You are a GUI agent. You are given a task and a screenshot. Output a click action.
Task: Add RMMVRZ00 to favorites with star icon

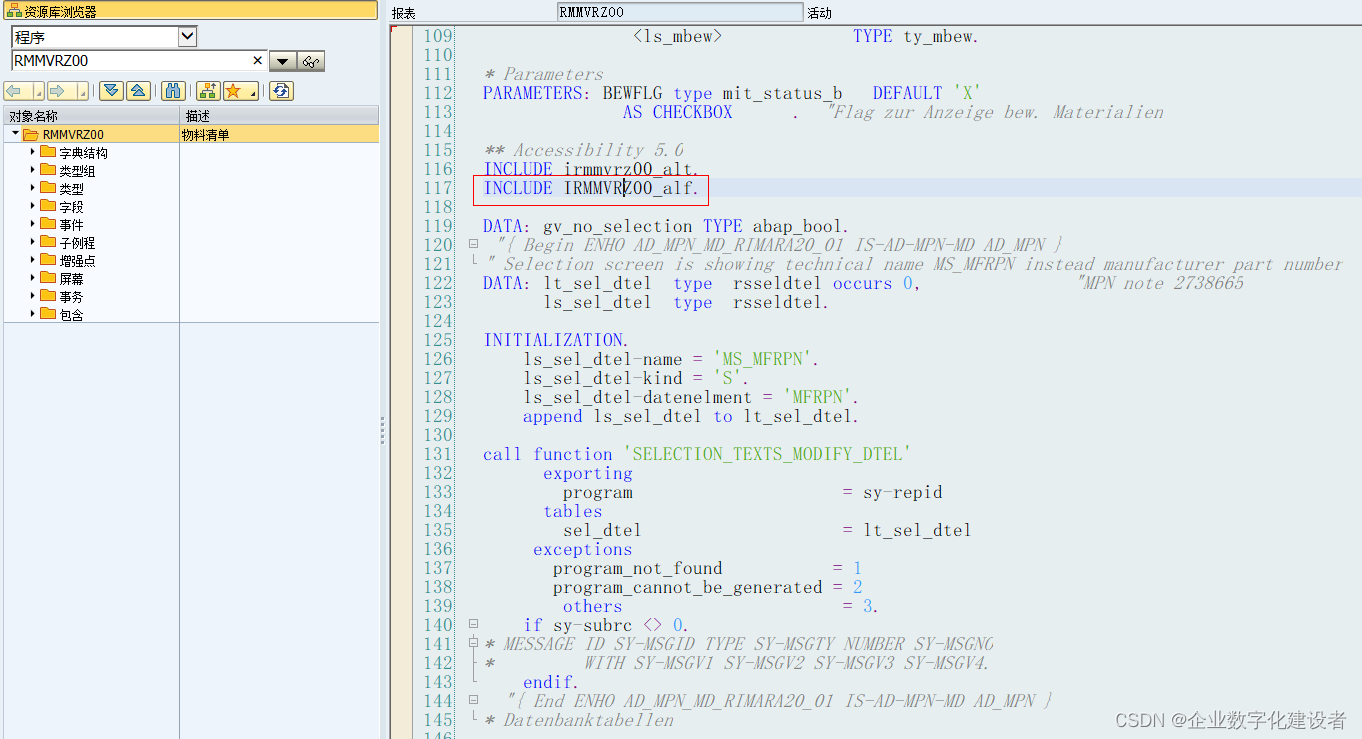(x=234, y=90)
